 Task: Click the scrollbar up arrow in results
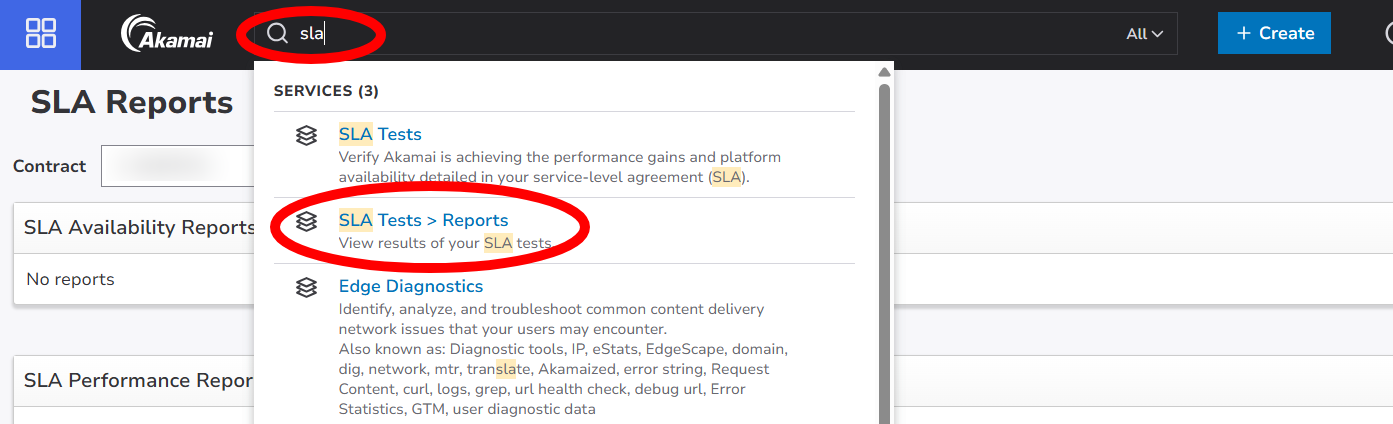click(884, 72)
